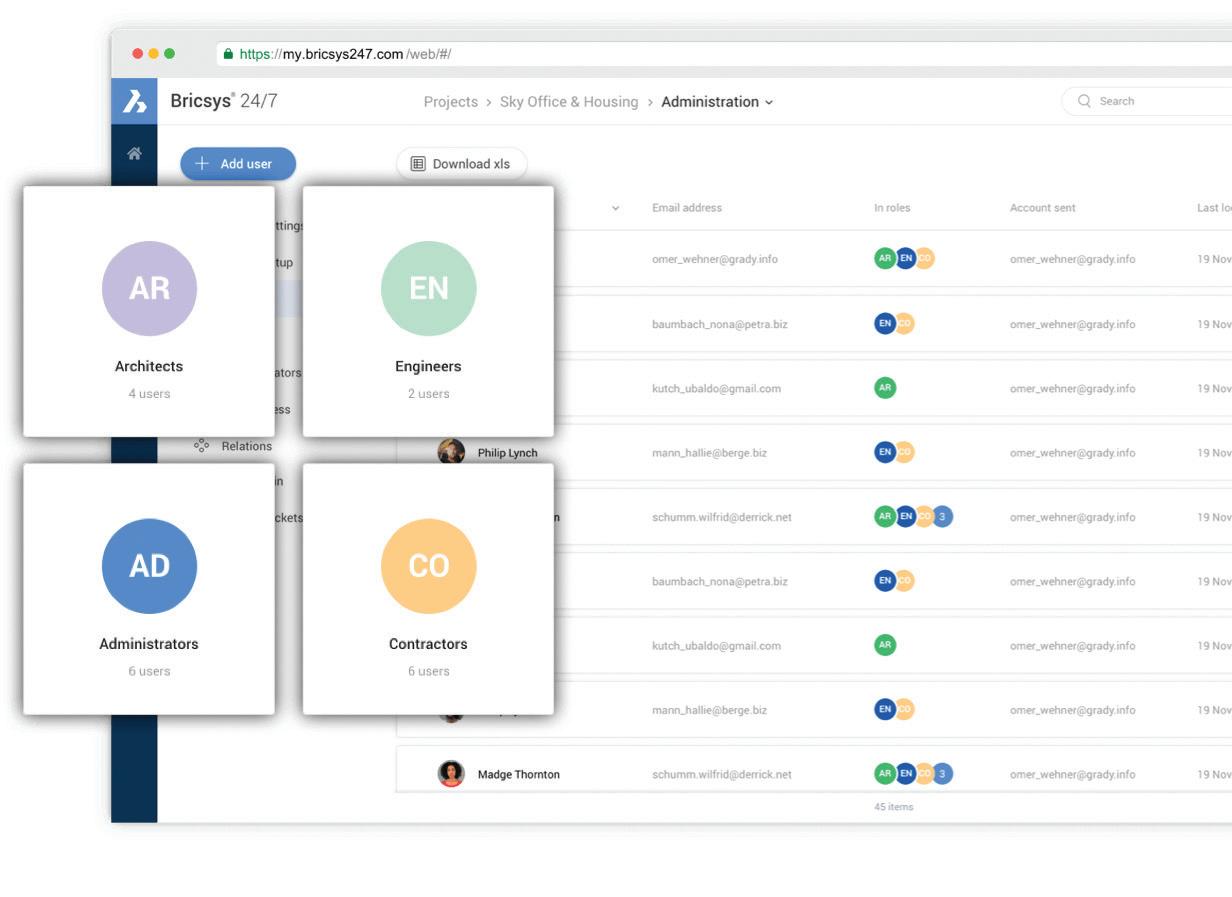
Task: Click Contractors card title
Action: coord(428,644)
